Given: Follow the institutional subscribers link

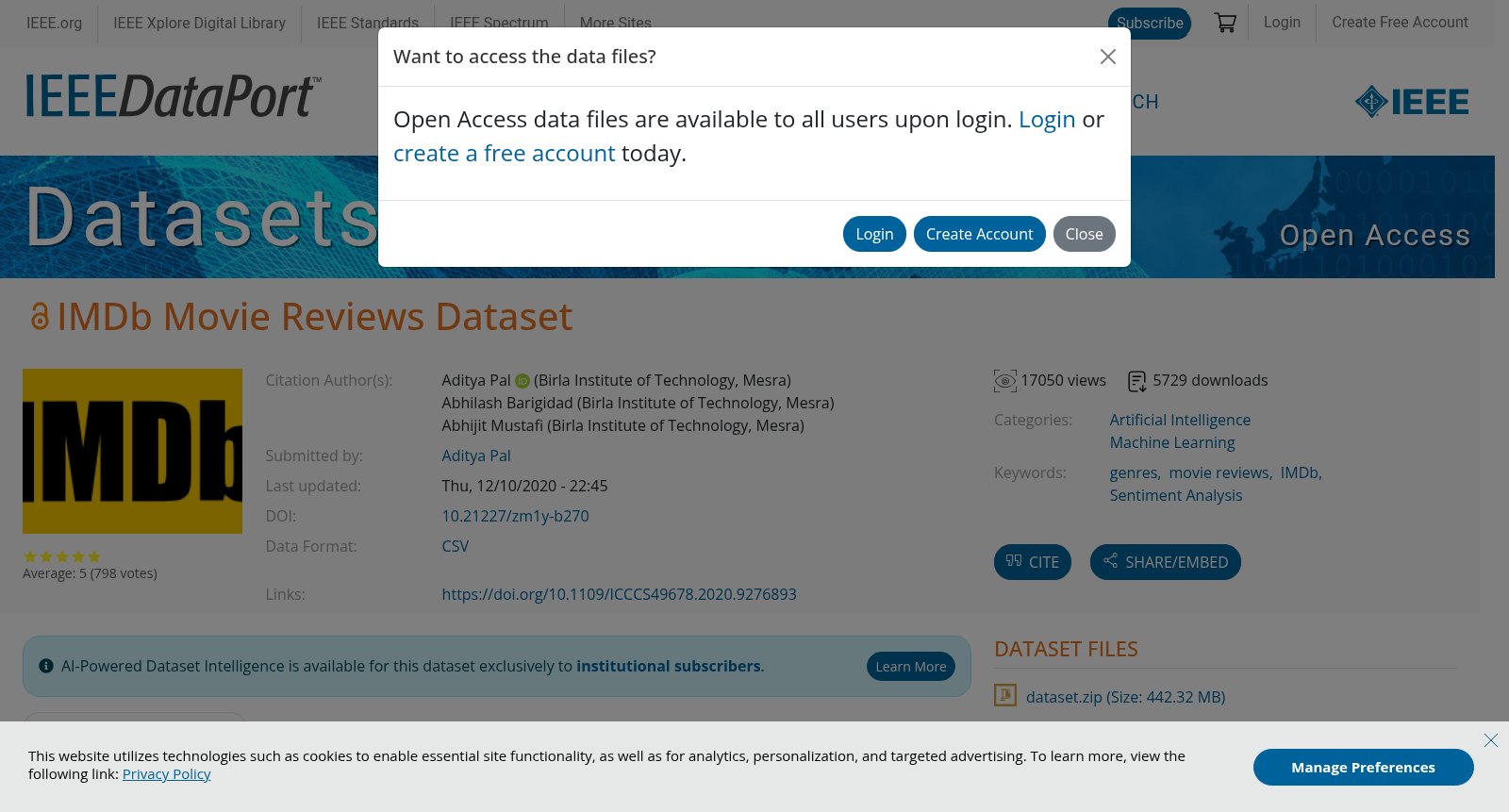Looking at the screenshot, I should pyautogui.click(x=669, y=666).
